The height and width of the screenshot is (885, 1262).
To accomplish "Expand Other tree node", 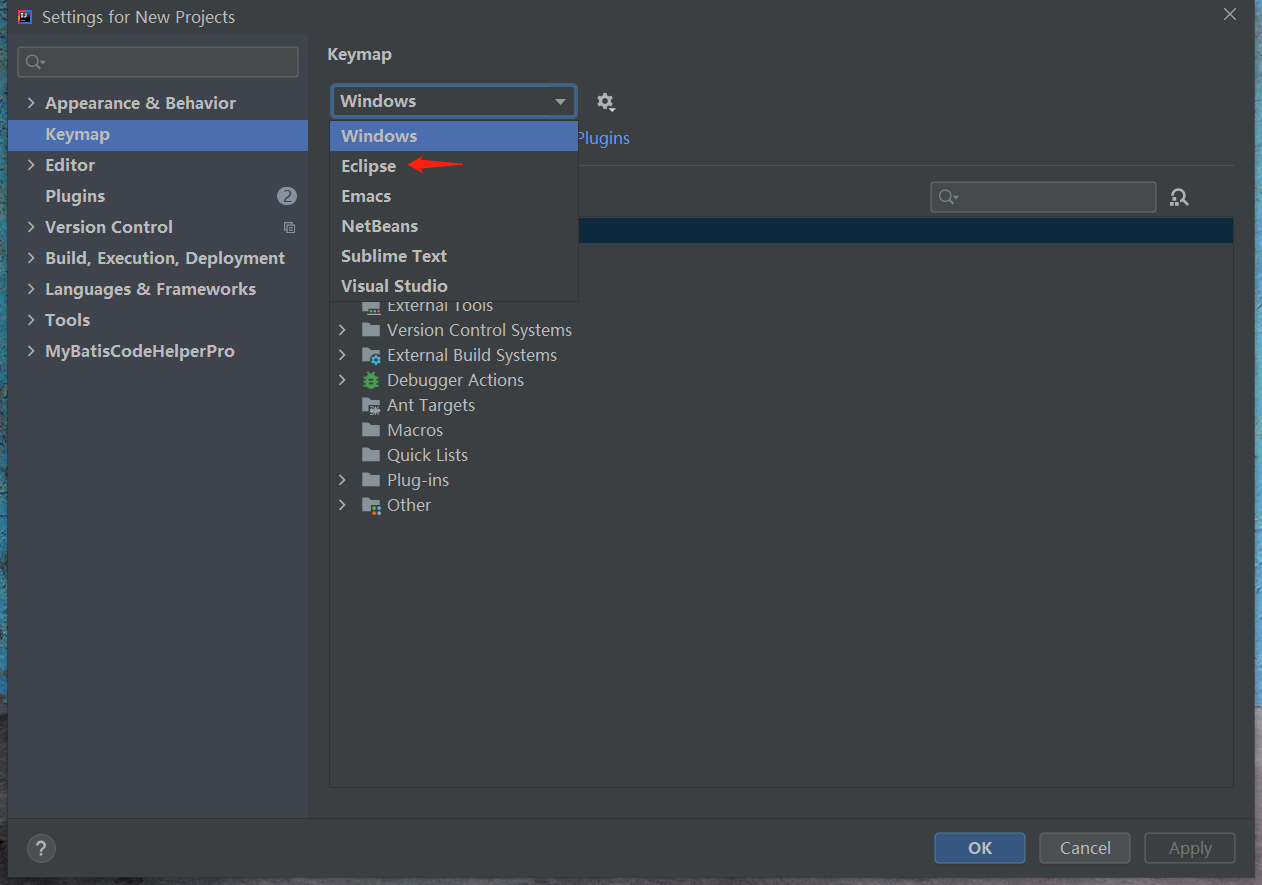I will (342, 505).
